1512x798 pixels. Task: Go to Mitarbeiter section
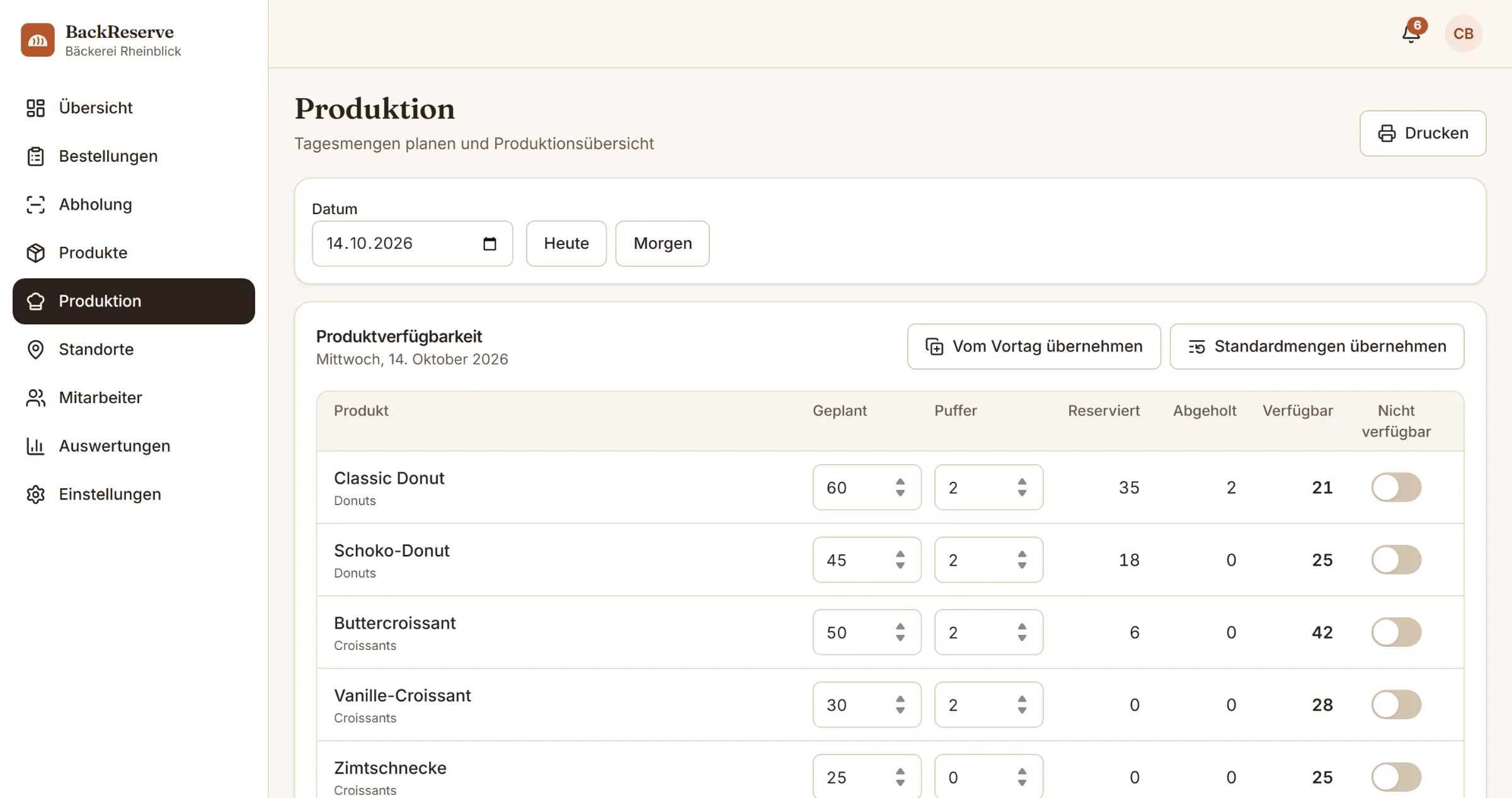click(x=134, y=397)
